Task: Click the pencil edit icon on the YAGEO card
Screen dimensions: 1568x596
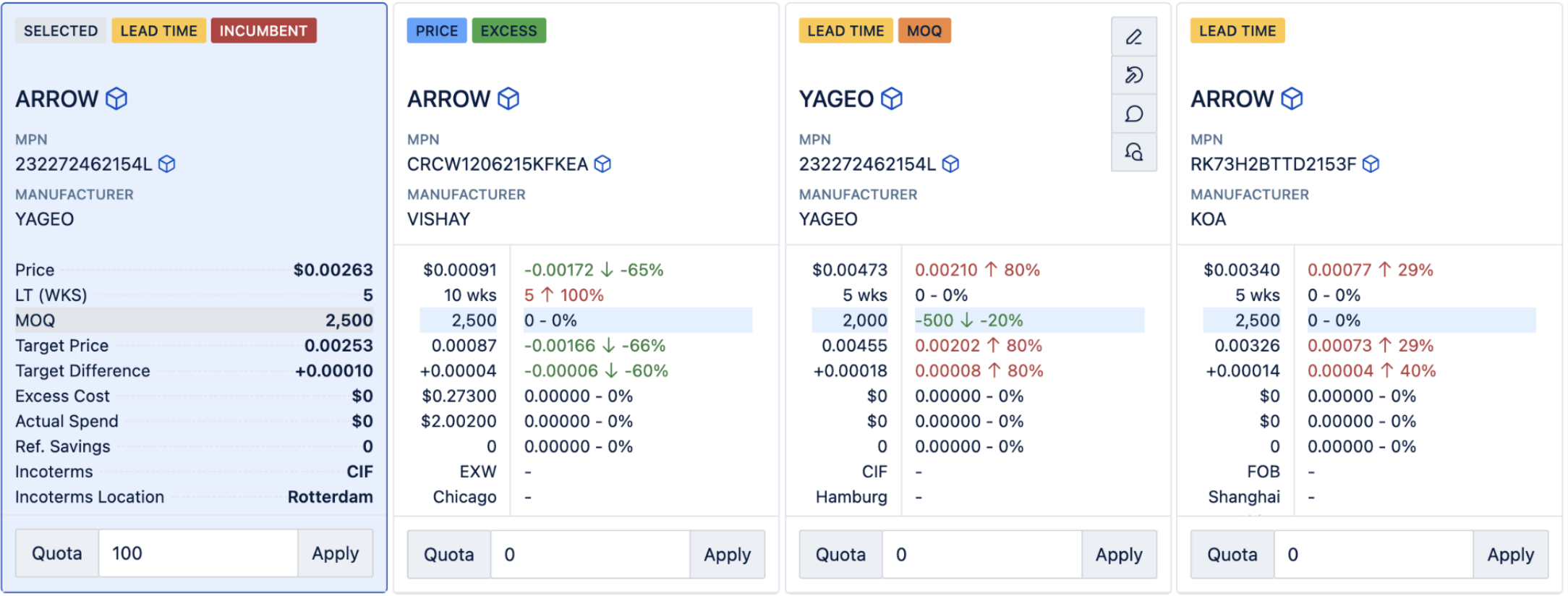Action: coord(1133,37)
